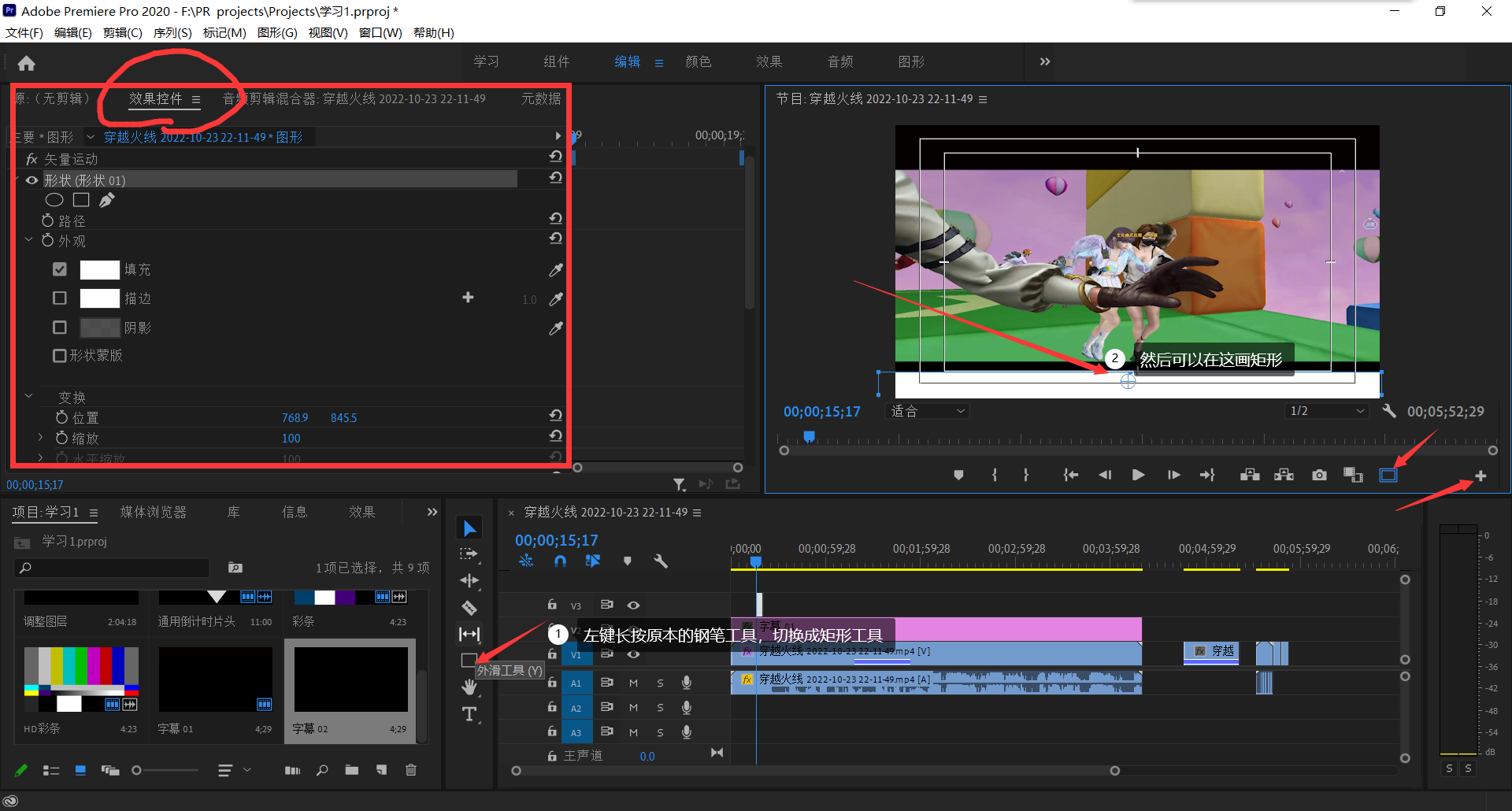Click the project panel search field
Screen dimensions: 1512x811
click(113, 567)
